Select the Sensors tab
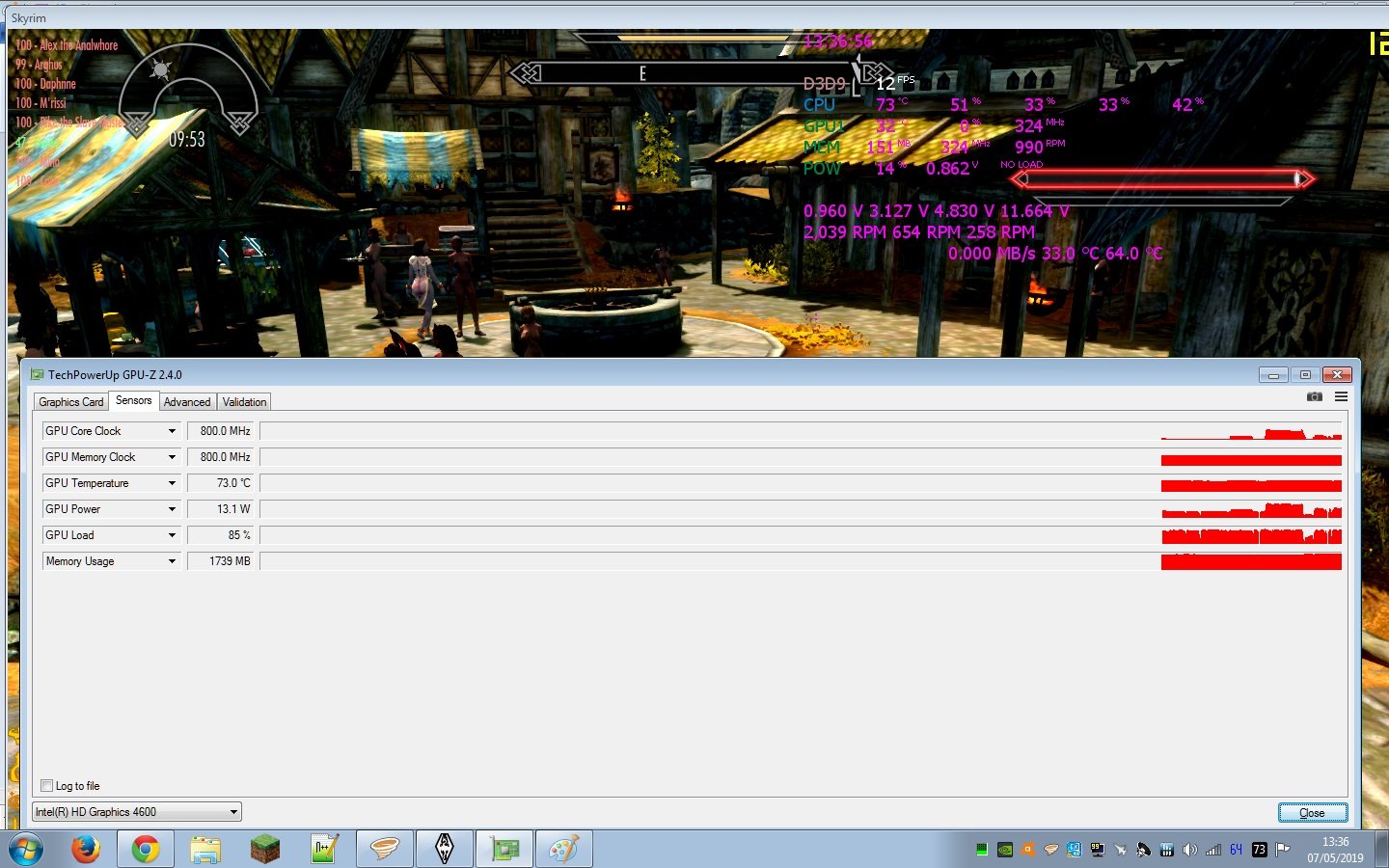Viewport: 1389px width, 868px height. 133,400
